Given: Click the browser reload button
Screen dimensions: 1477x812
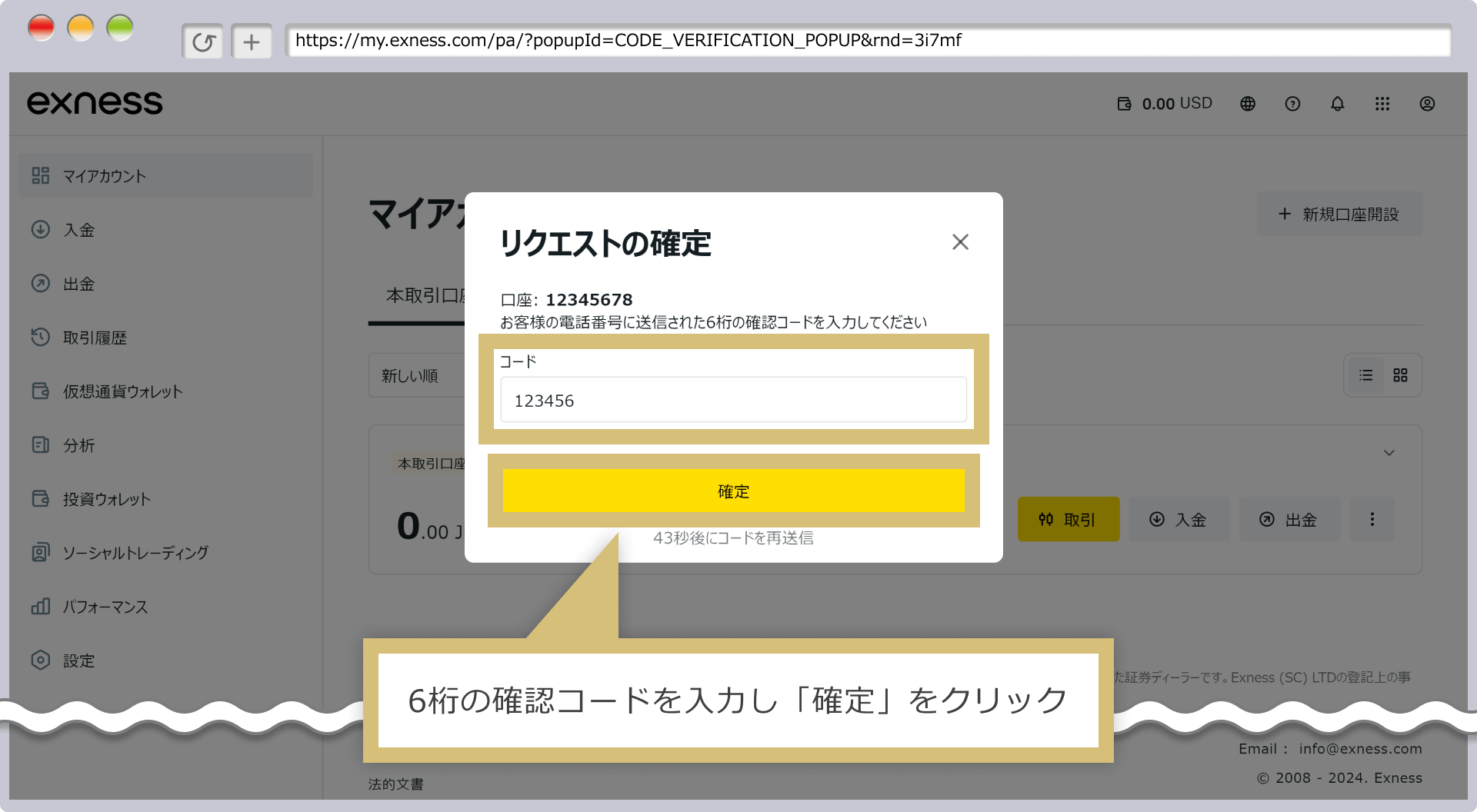Looking at the screenshot, I should 203,42.
